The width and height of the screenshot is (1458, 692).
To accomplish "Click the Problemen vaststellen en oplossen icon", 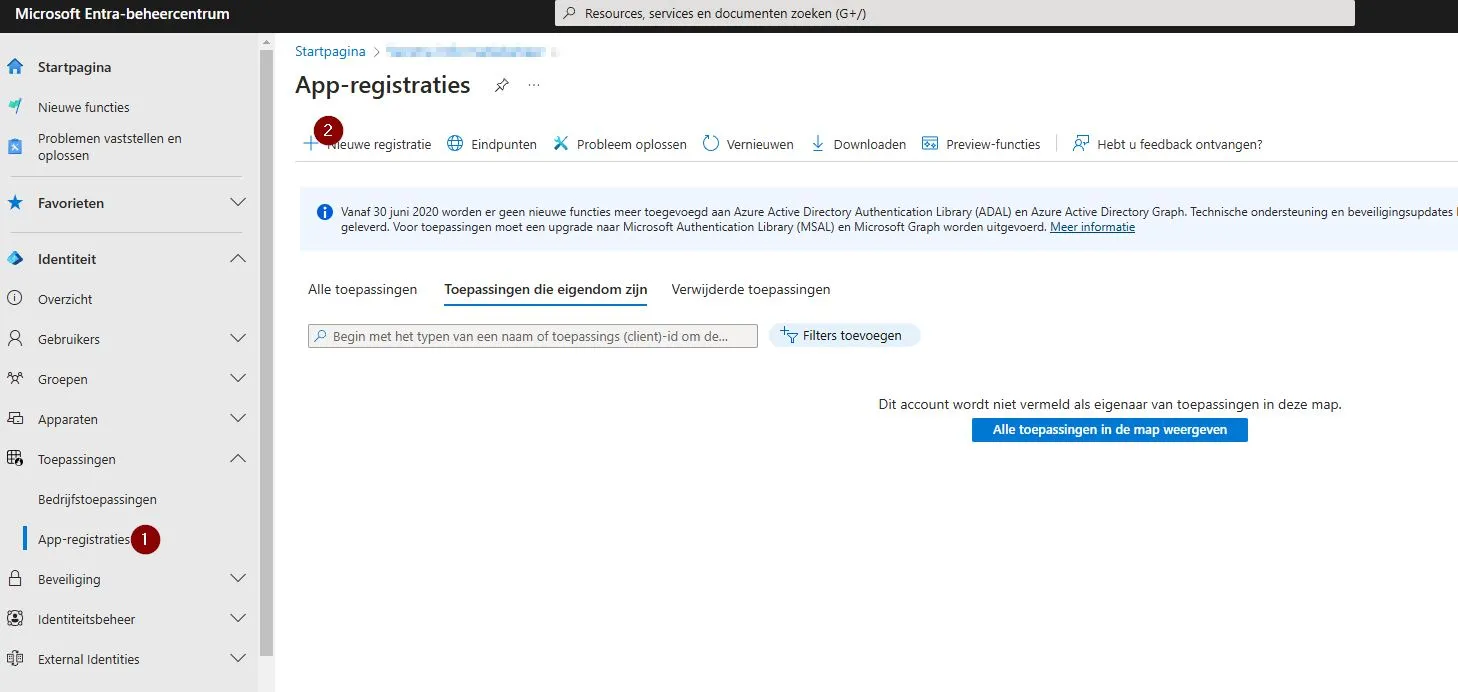I will point(15,147).
